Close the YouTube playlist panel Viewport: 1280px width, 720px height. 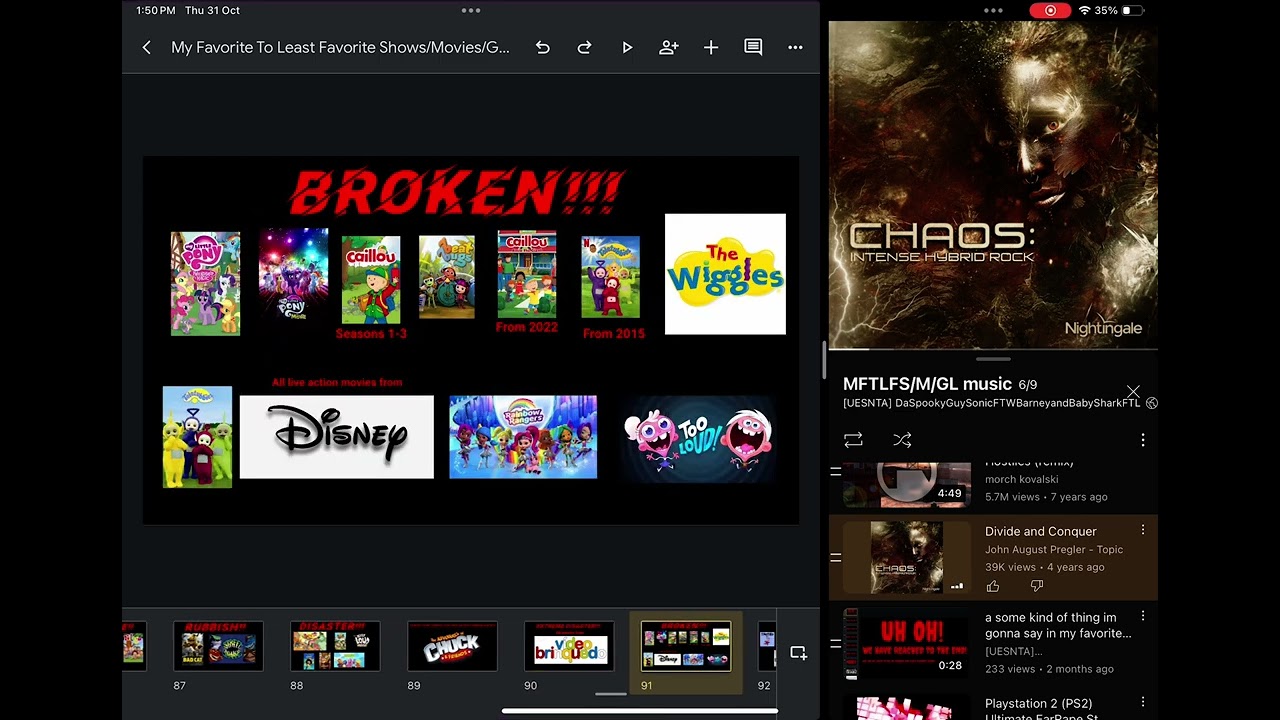1133,391
